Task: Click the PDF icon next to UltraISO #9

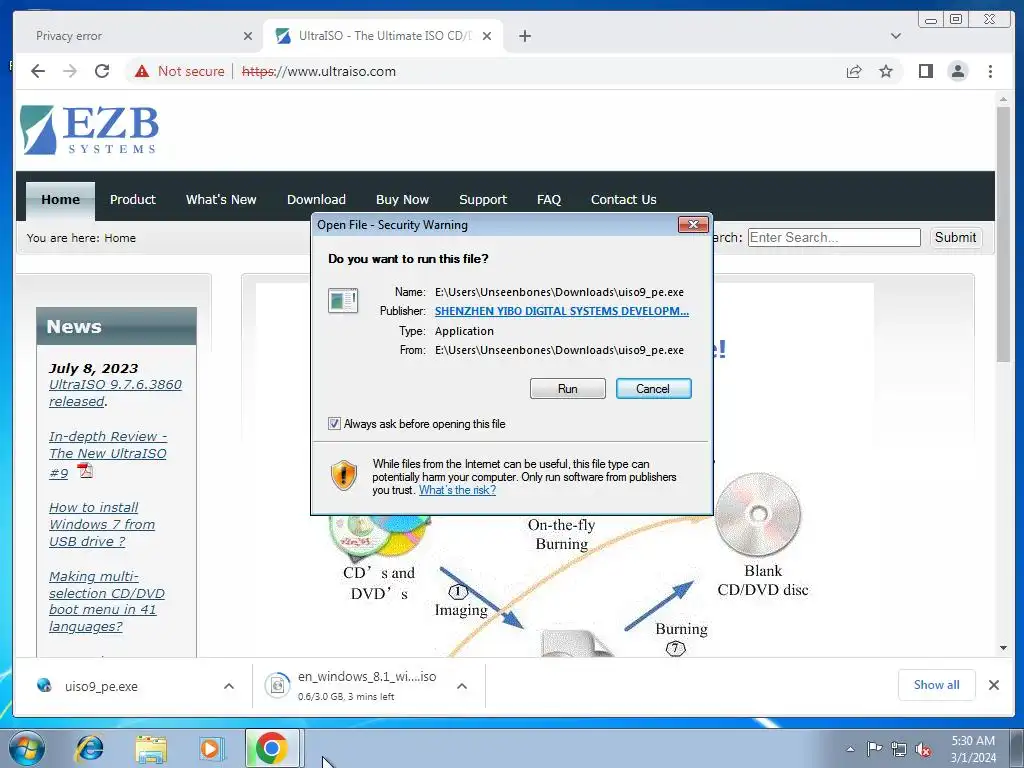Action: 85,470
